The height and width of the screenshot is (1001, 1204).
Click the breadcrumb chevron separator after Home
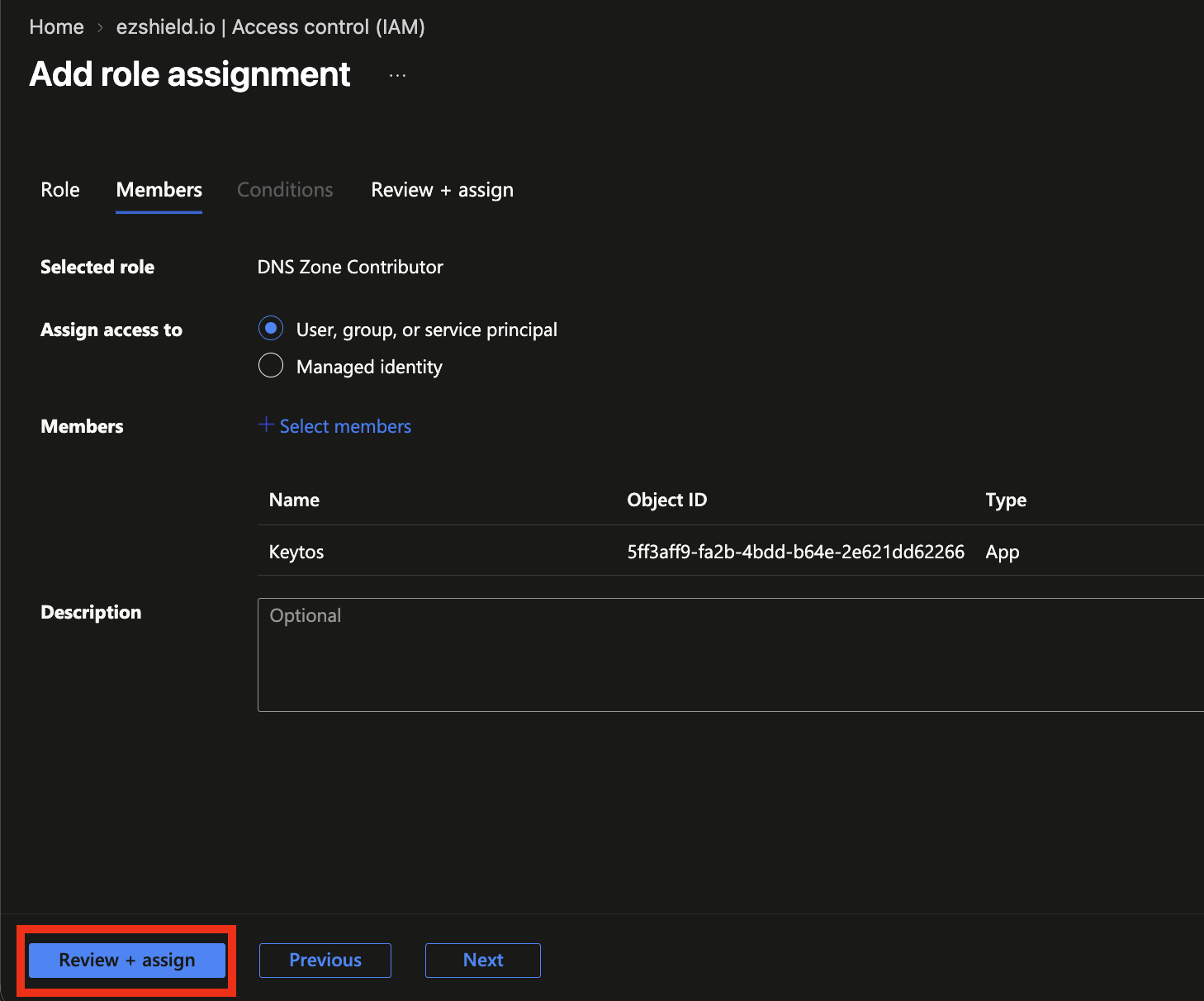point(100,27)
